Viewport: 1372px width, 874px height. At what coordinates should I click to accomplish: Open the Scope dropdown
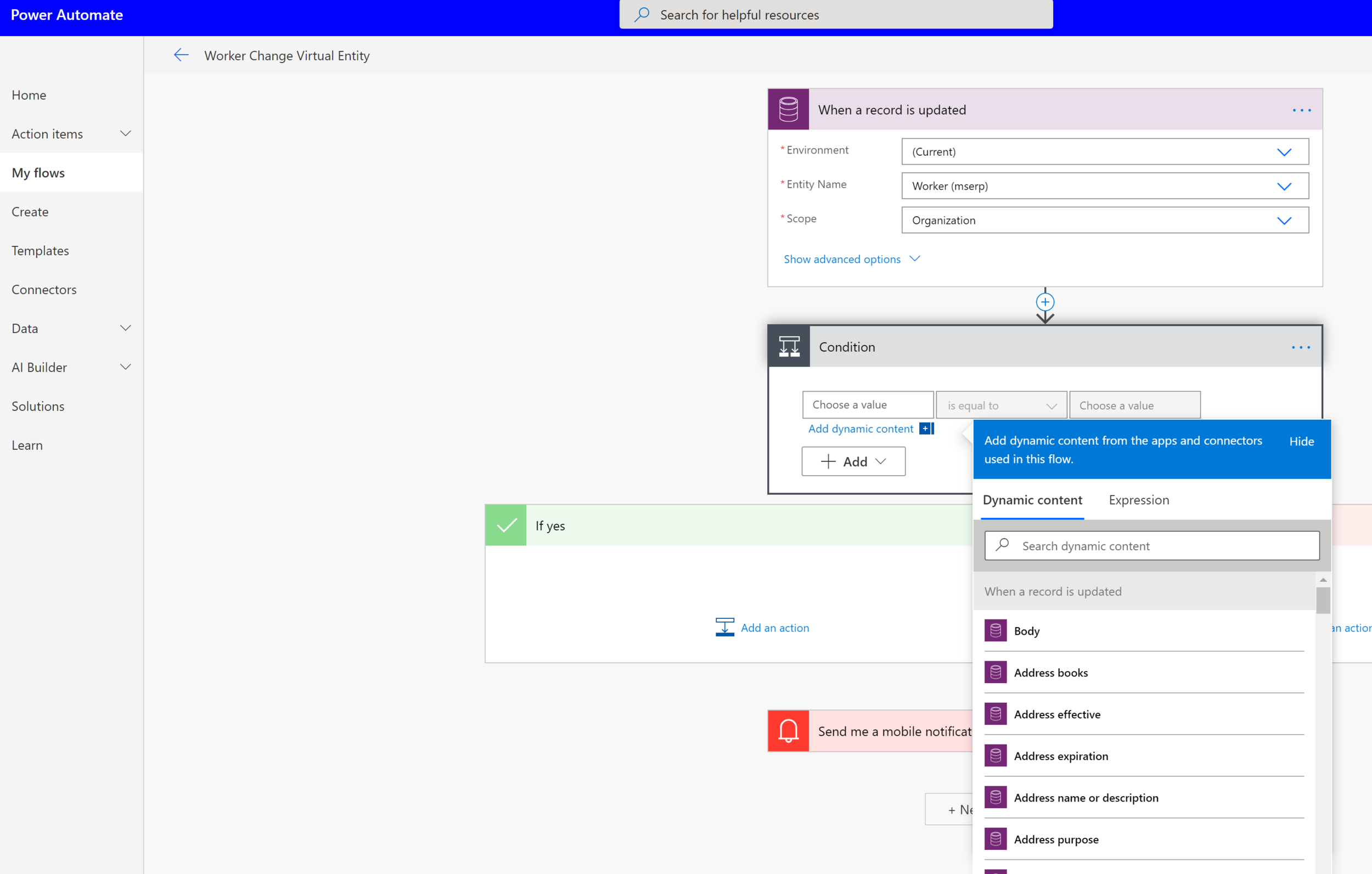pyautogui.click(x=1105, y=220)
